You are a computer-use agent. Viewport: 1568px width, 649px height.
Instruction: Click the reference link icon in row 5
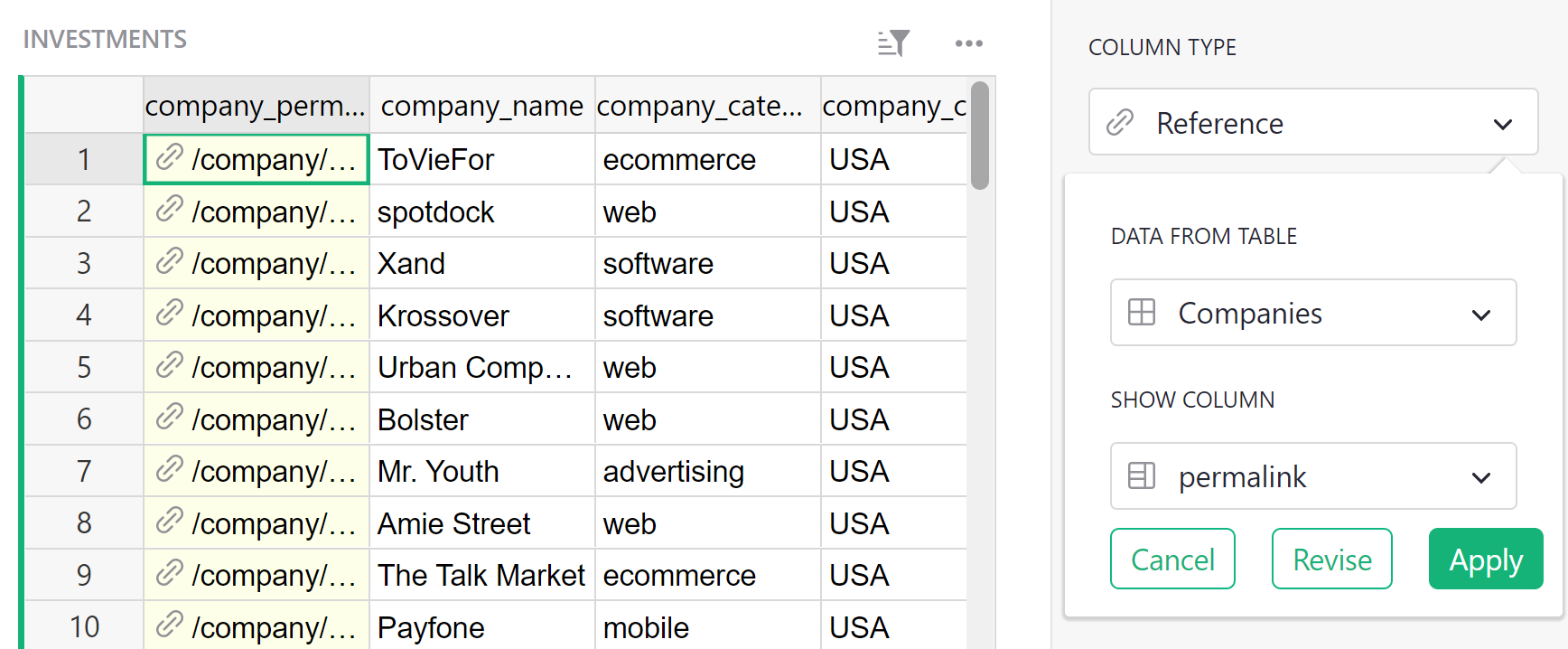pos(170,366)
